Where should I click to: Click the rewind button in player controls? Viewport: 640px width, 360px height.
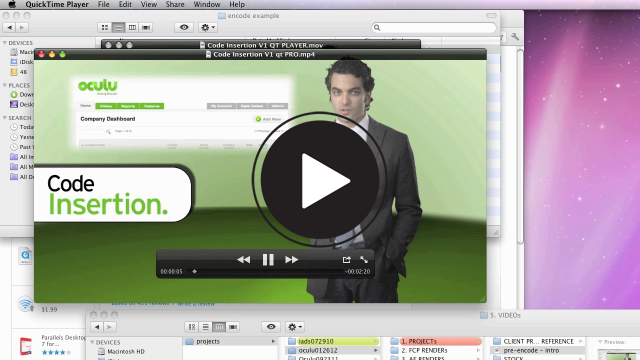coord(244,260)
